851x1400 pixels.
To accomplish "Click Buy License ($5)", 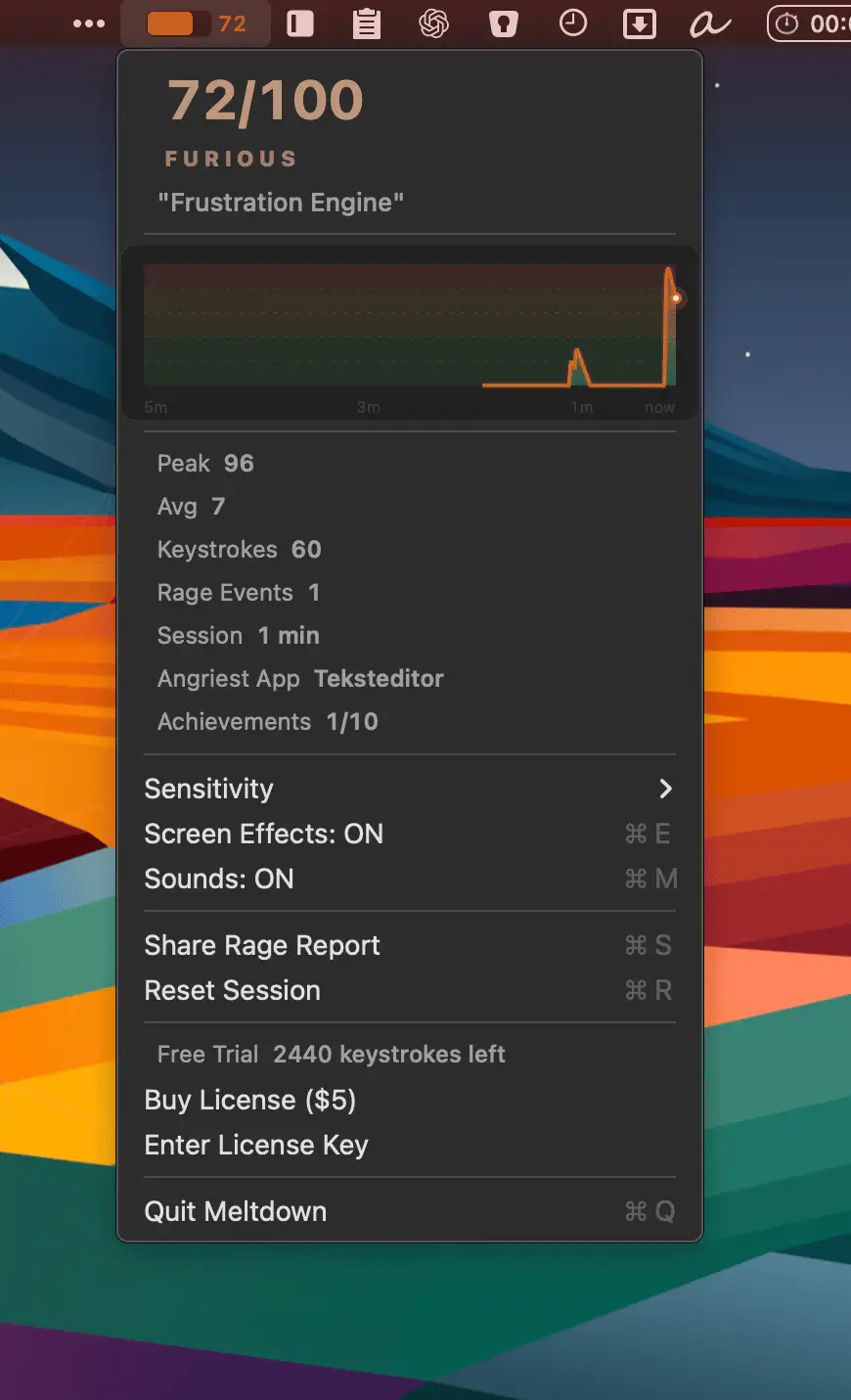I will click(x=250, y=1100).
